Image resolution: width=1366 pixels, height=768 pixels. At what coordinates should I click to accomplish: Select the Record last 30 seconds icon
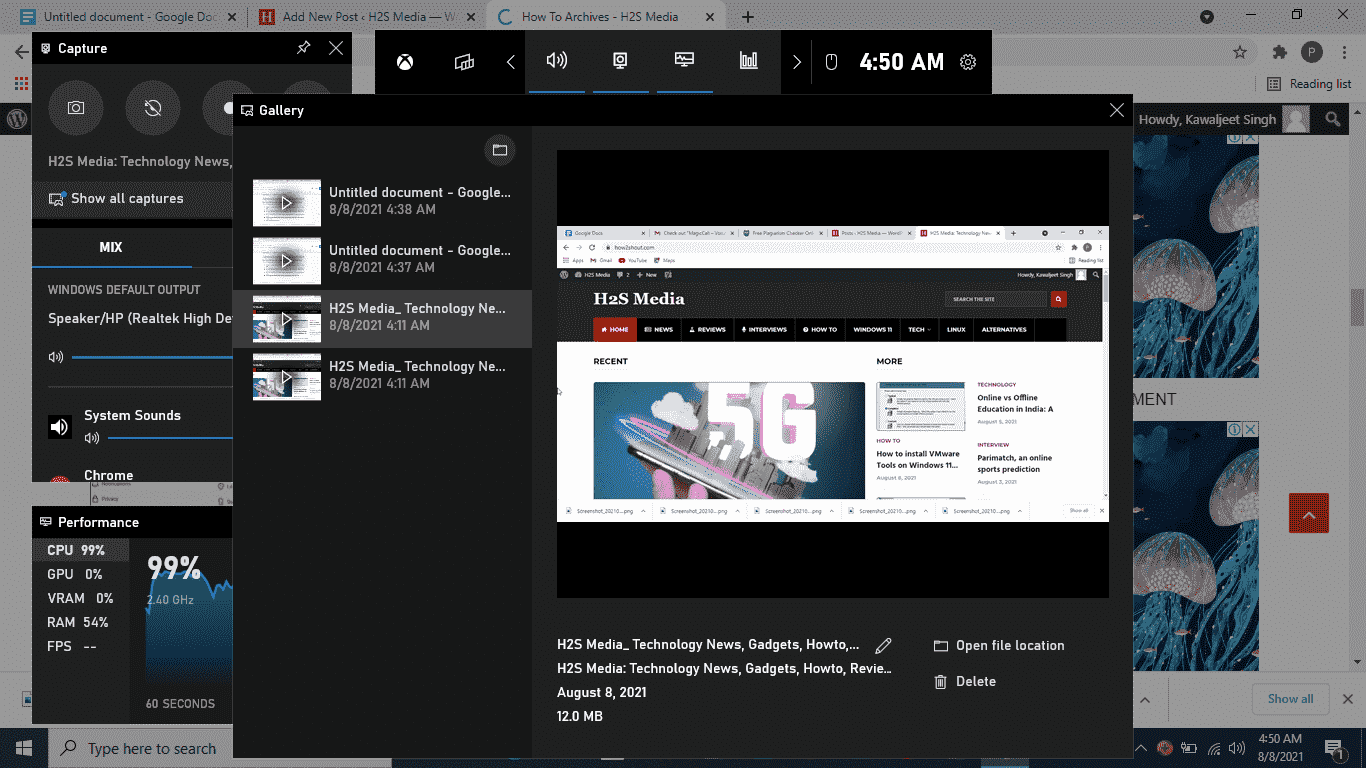[152, 108]
